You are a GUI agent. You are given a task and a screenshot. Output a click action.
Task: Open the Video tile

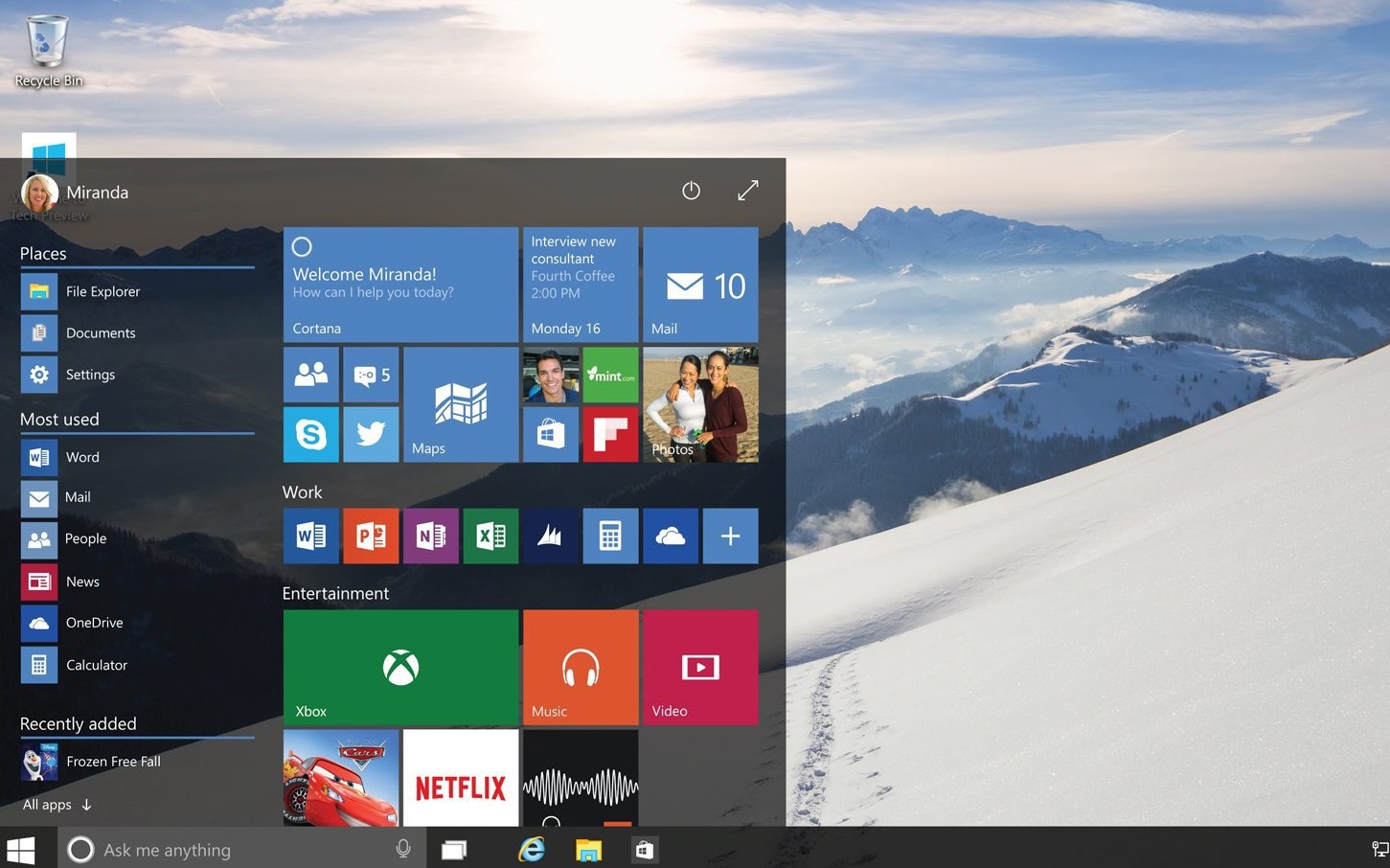coord(700,668)
